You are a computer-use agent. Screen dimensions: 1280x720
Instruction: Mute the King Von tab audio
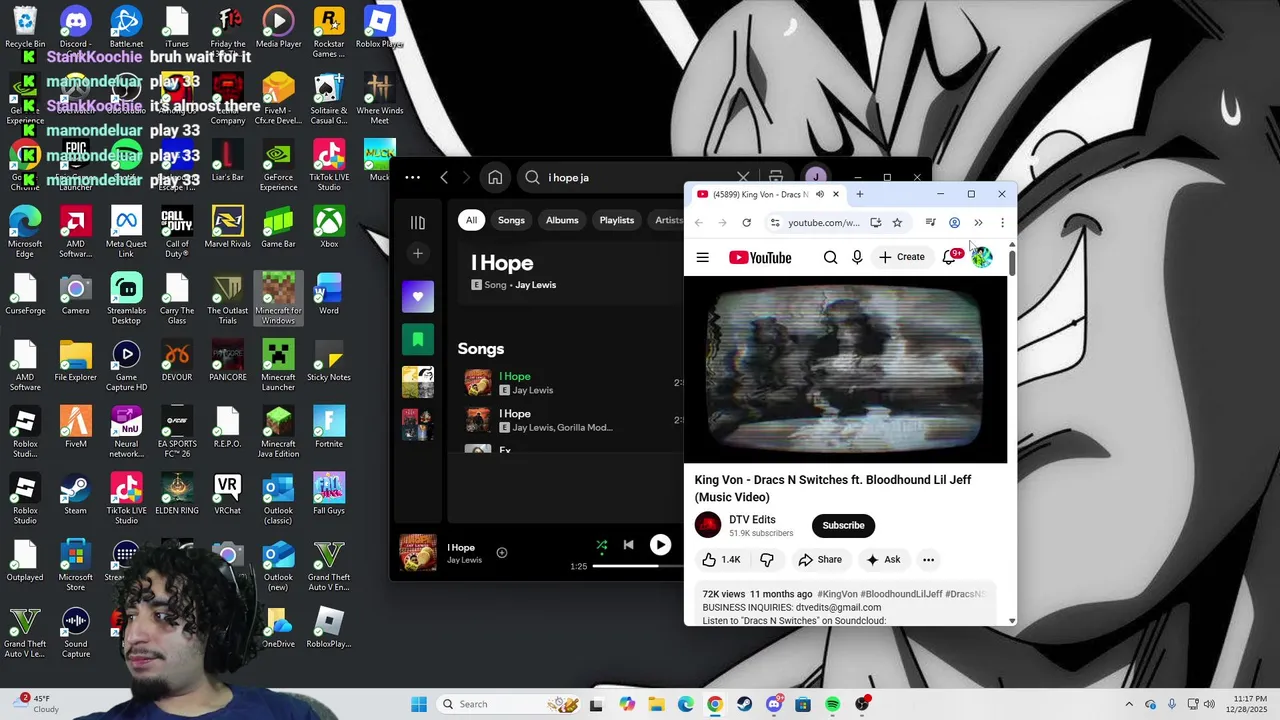[820, 194]
